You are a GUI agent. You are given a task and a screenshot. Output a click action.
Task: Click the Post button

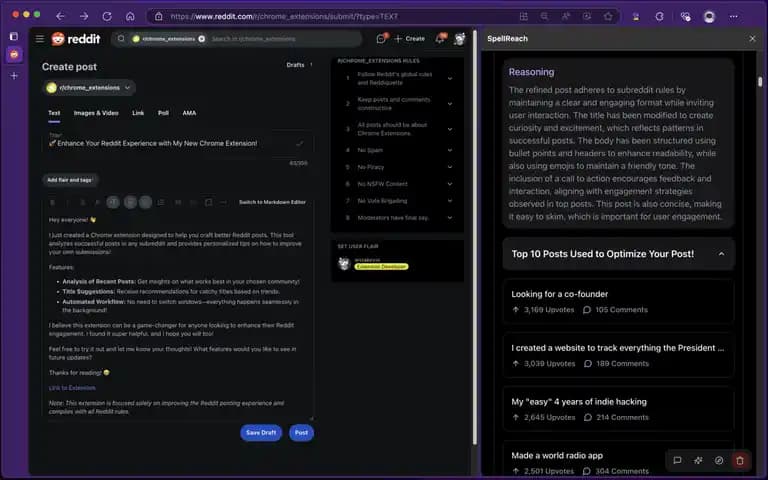coord(301,433)
